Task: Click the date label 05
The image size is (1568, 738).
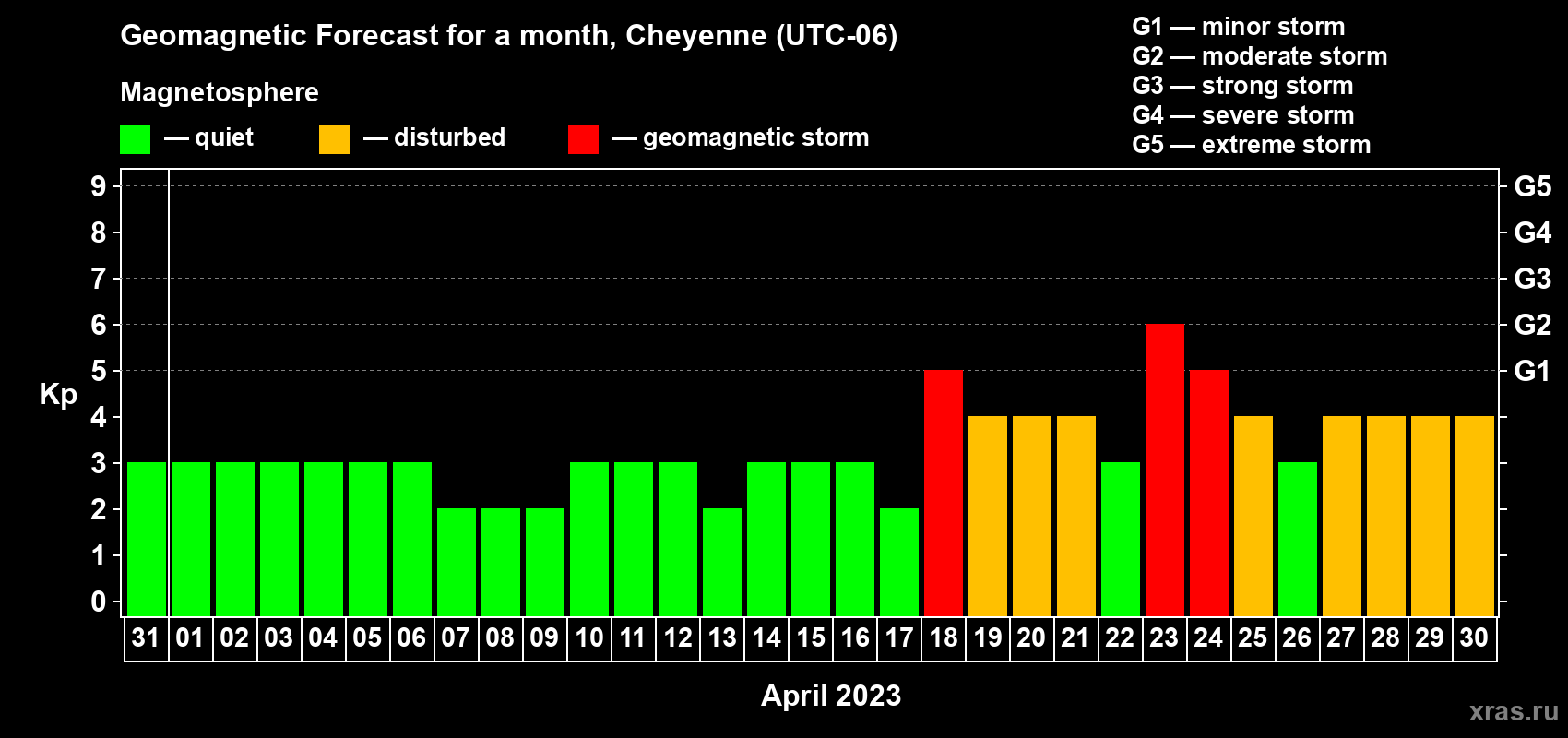Action: coord(367,638)
